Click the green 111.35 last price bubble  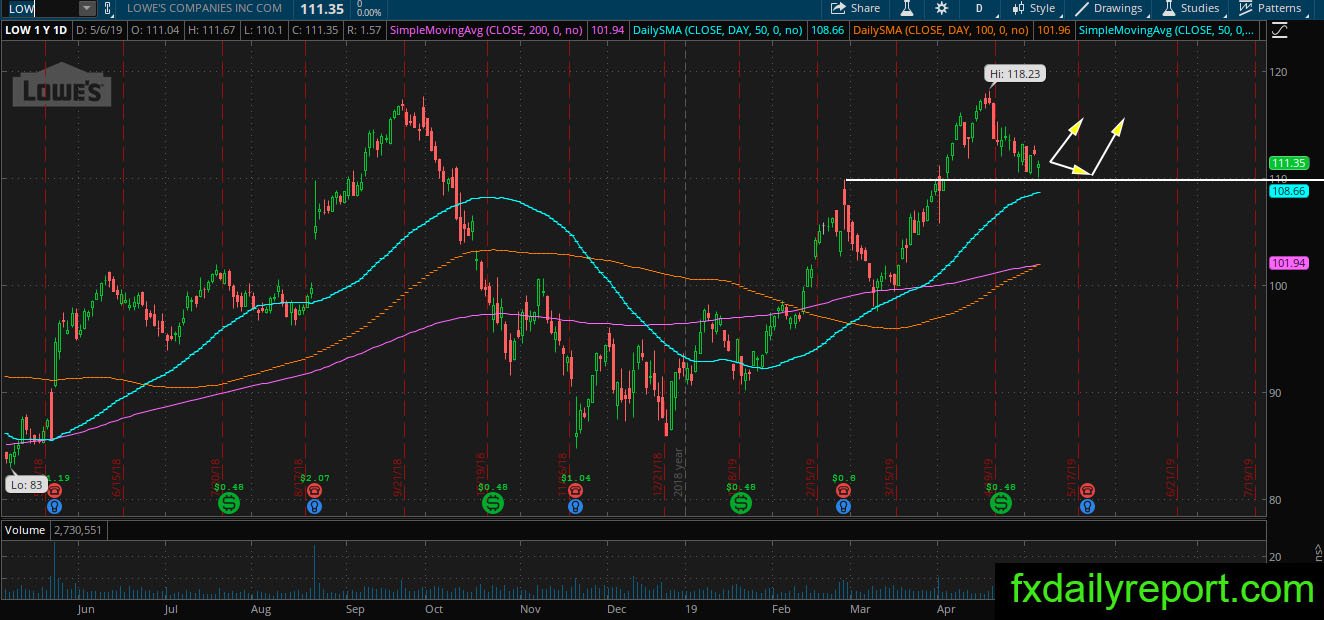coord(1289,163)
